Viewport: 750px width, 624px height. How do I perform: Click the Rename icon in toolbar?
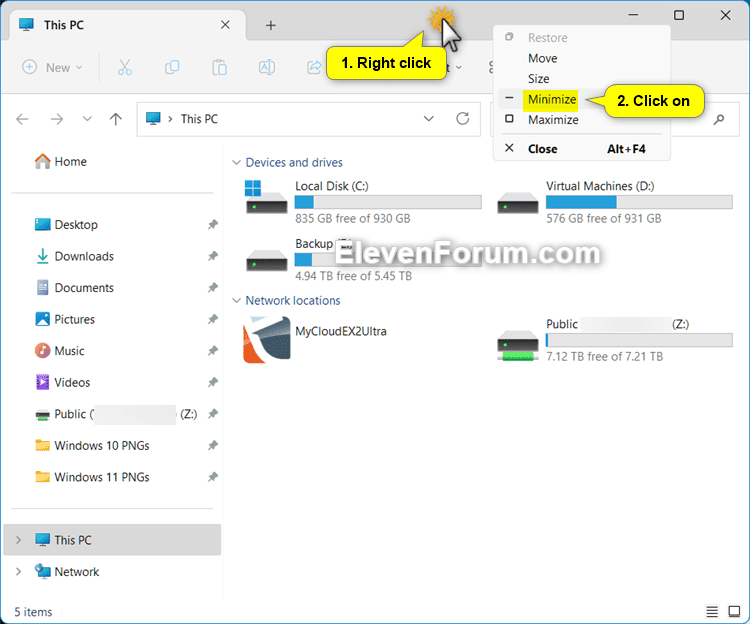(x=266, y=67)
